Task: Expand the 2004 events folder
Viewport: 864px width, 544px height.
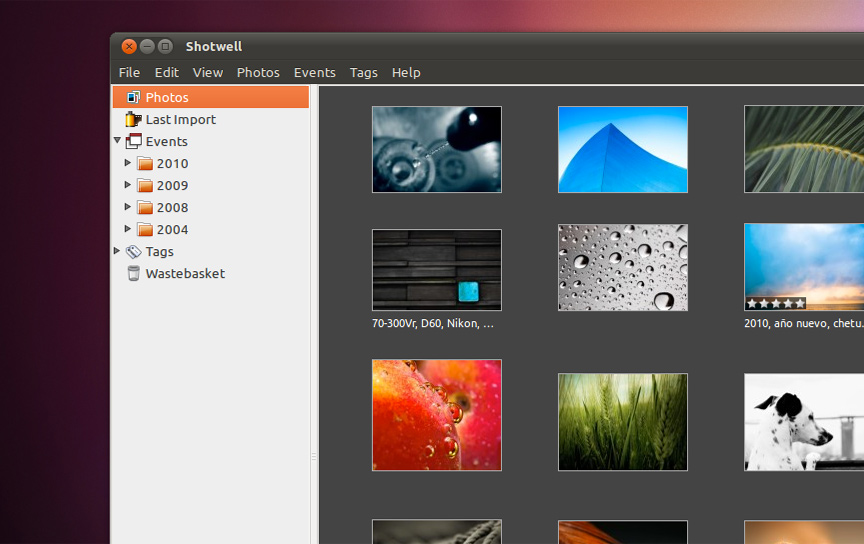Action: [x=128, y=228]
